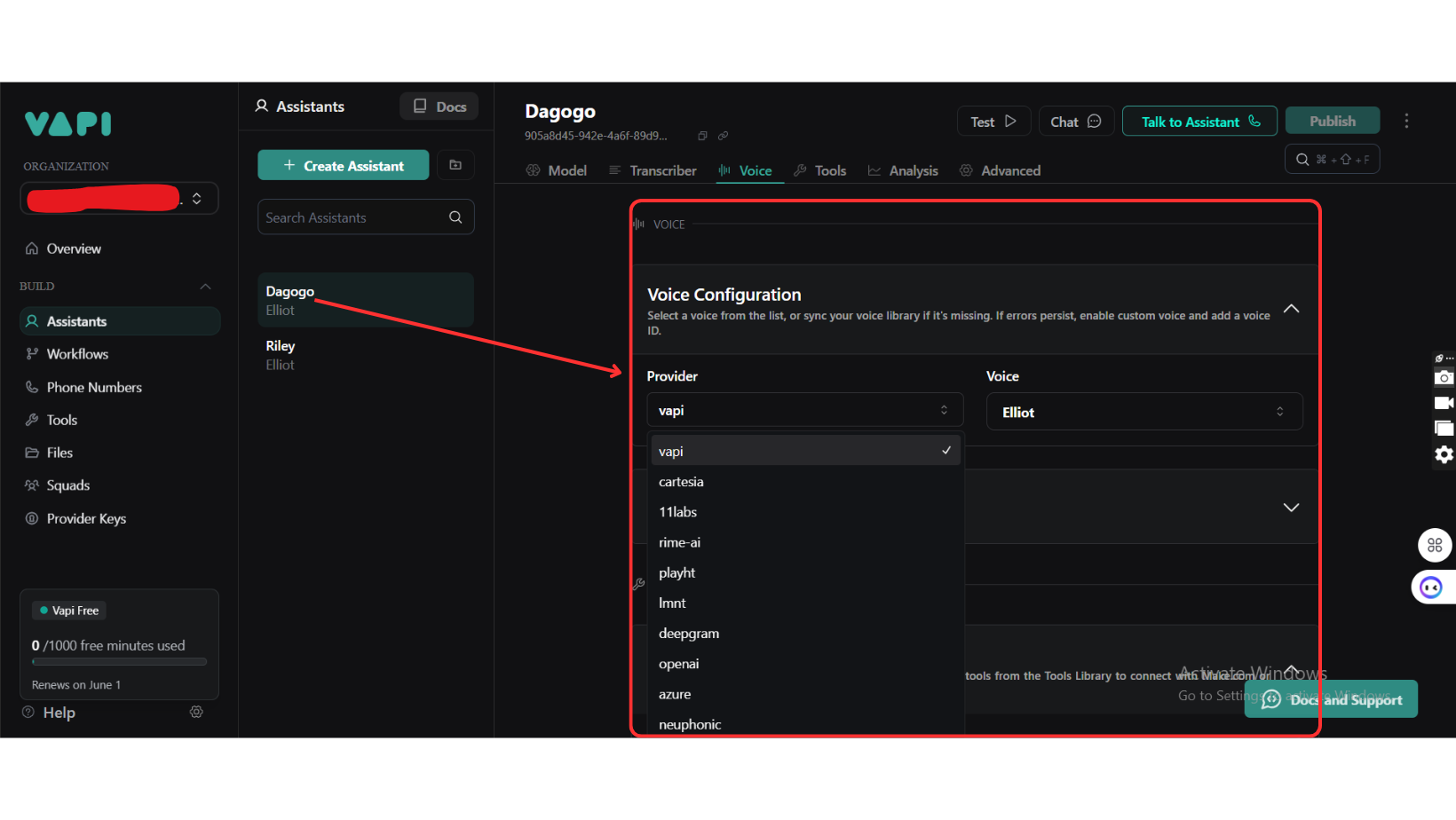Click the search magnifier in Search Assistants

tap(455, 217)
